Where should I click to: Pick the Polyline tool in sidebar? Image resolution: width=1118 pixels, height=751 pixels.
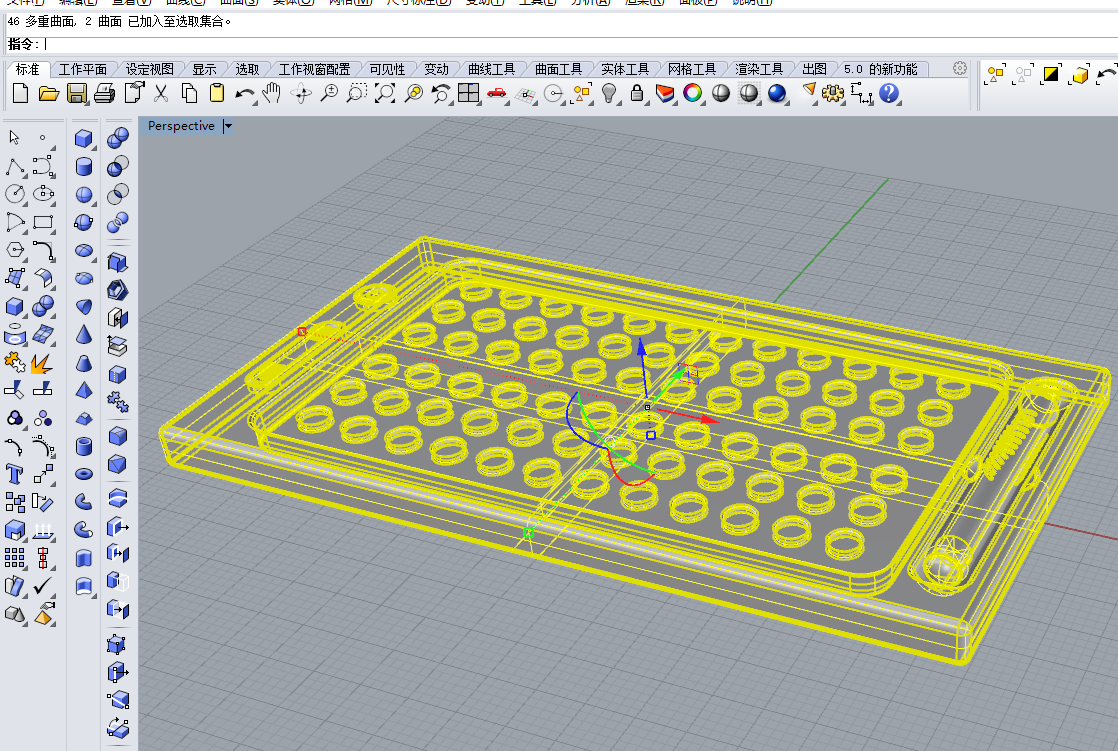pyautogui.click(x=15, y=167)
